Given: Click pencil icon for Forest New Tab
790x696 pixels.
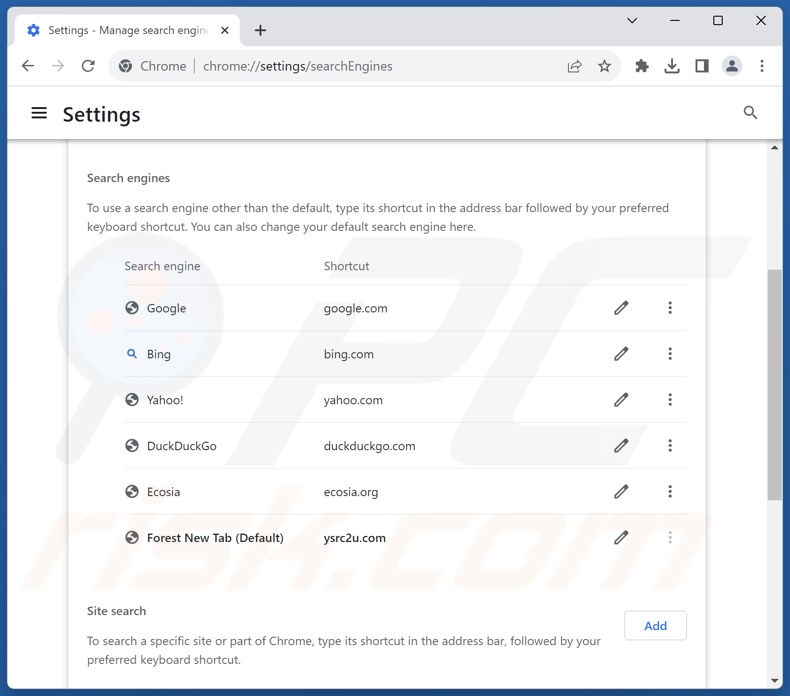Looking at the screenshot, I should point(621,538).
